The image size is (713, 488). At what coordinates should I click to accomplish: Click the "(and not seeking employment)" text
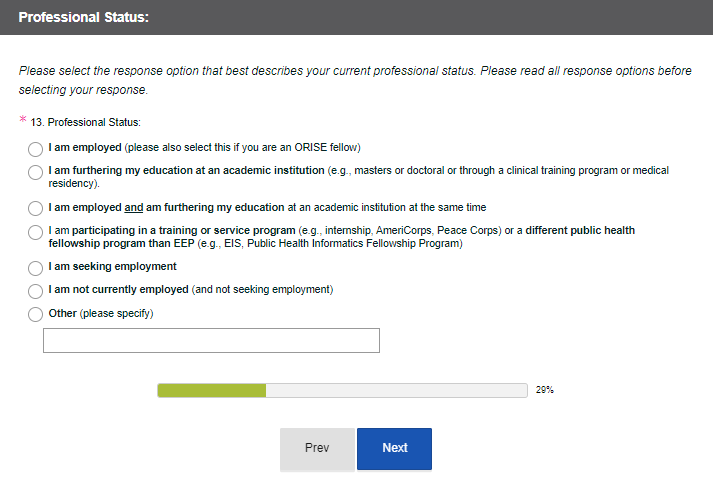262,290
